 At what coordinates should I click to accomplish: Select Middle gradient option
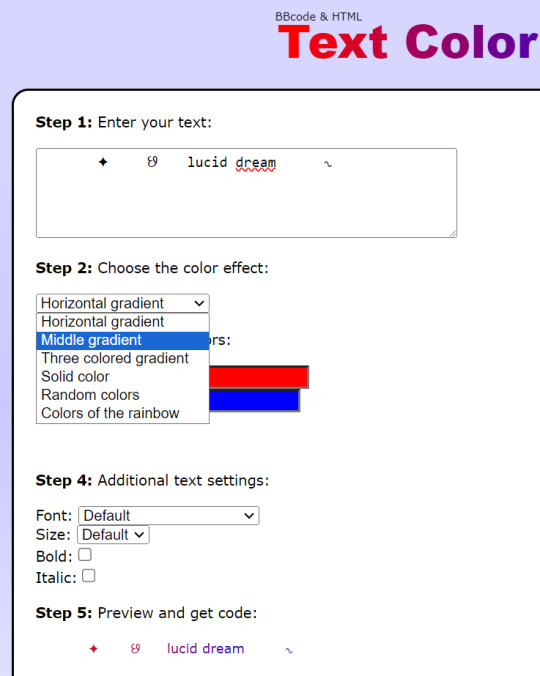tap(123, 340)
